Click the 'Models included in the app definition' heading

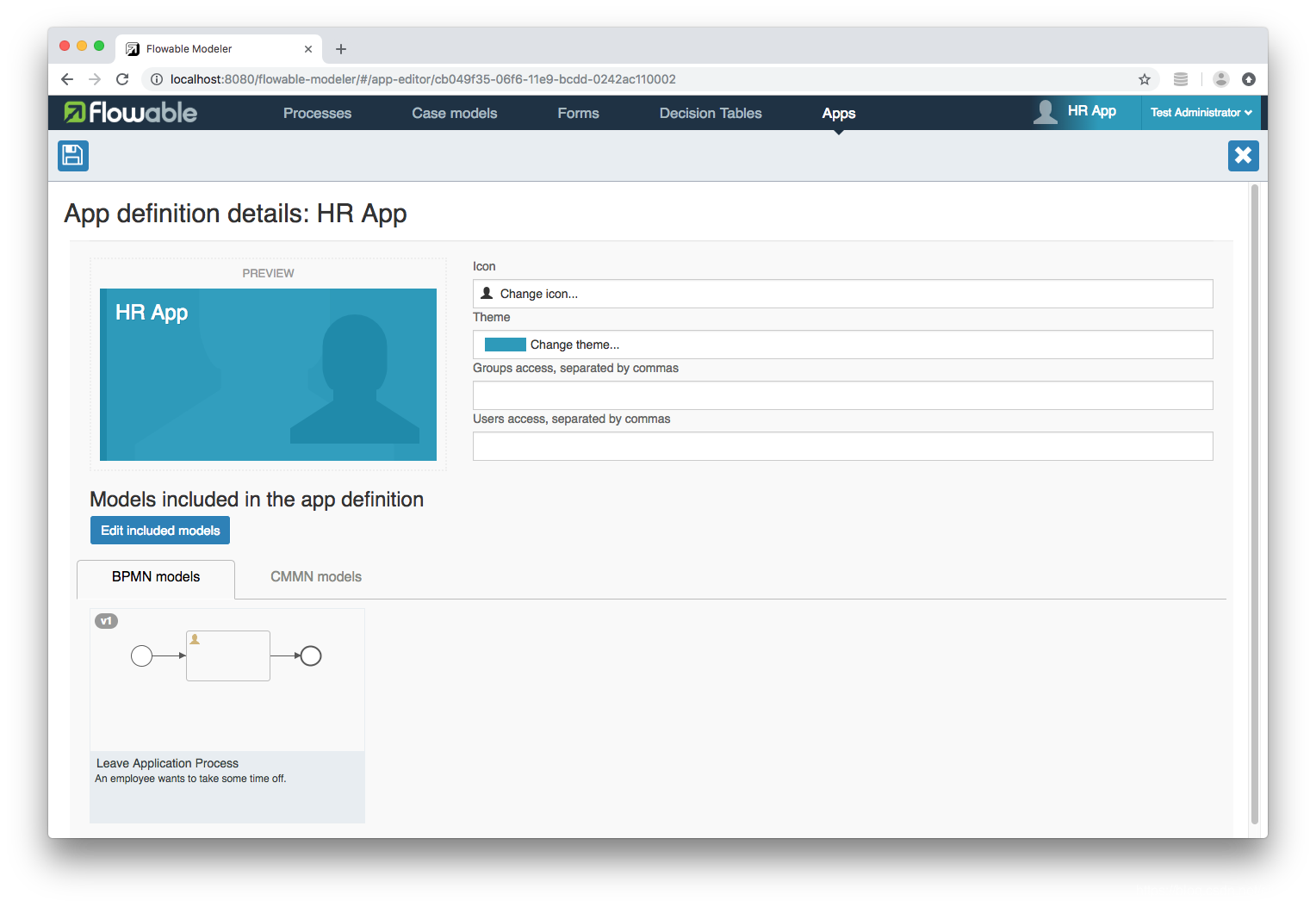click(x=257, y=500)
